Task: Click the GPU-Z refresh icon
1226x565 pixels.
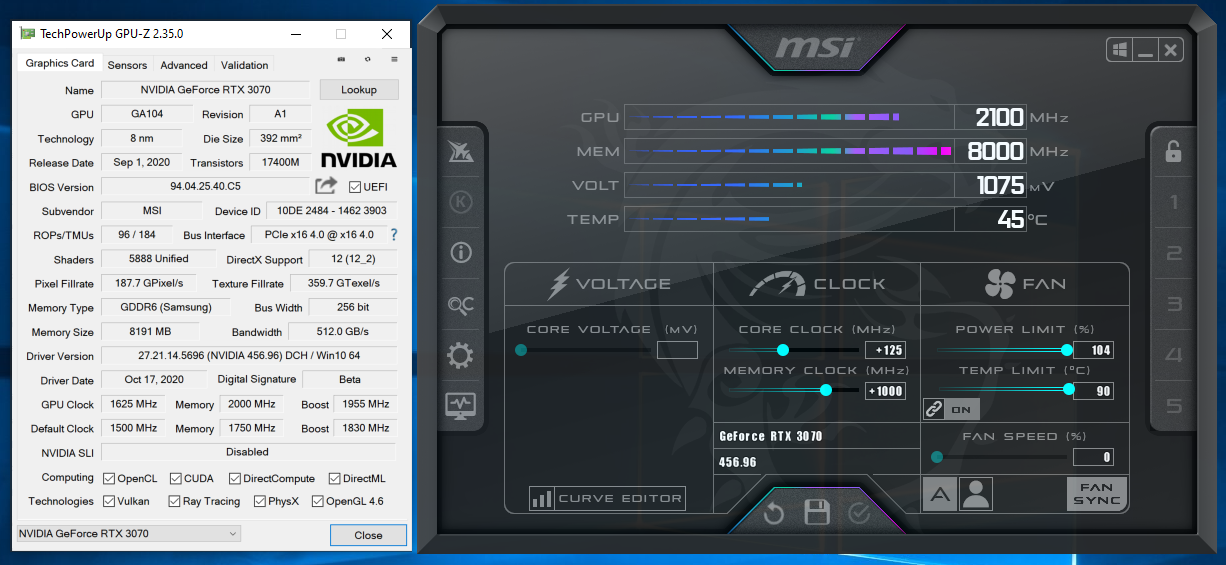Action: tap(368, 59)
